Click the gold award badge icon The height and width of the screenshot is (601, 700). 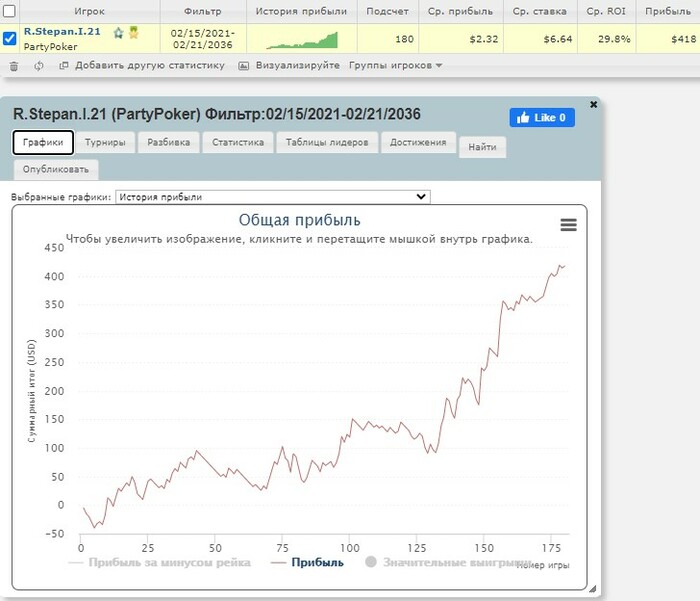click(133, 32)
